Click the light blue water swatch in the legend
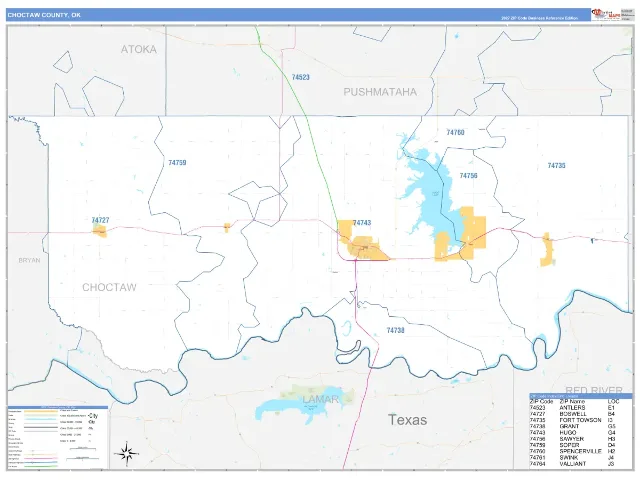 pos(41,419)
